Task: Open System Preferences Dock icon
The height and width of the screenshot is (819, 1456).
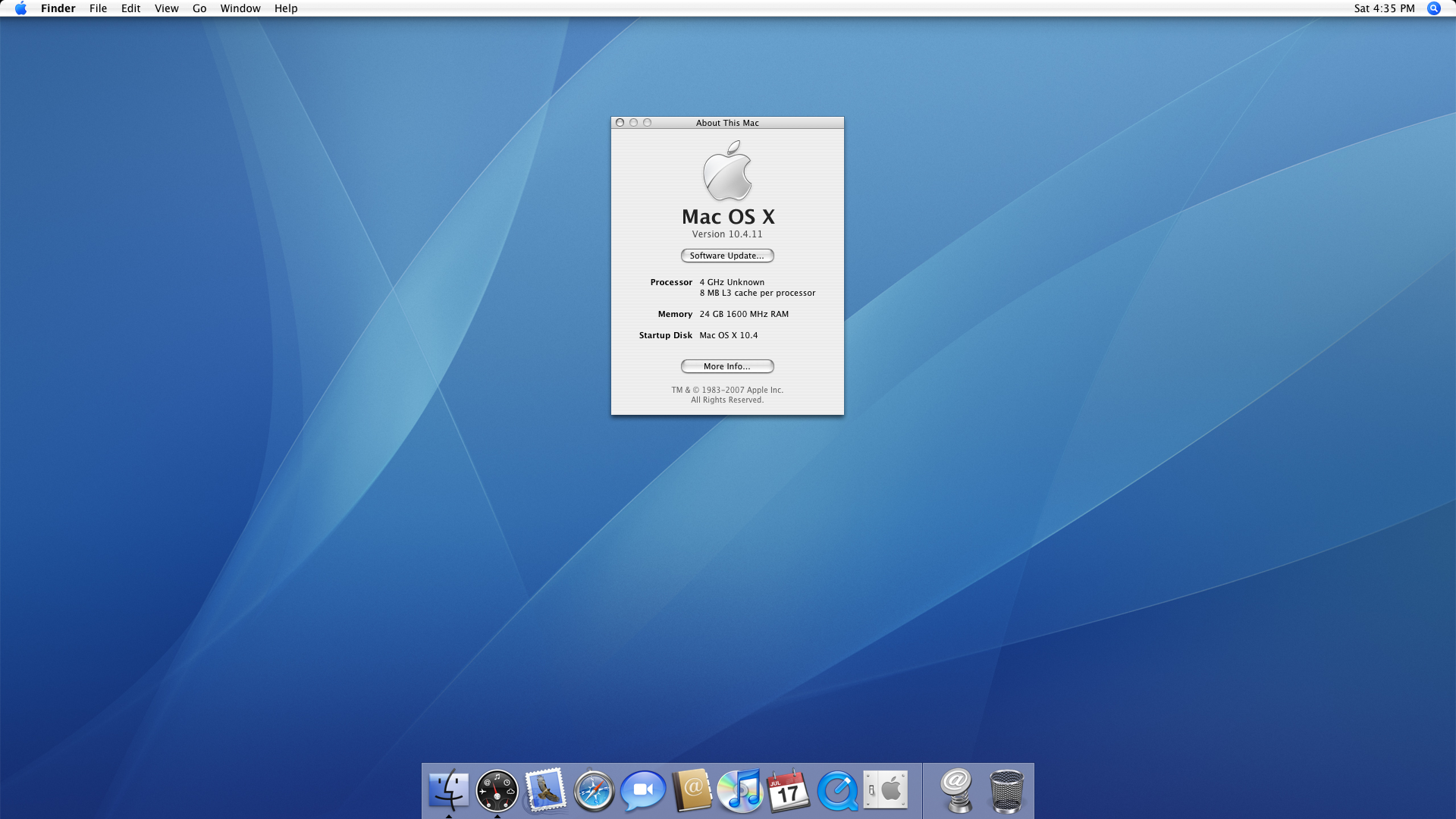Action: [886, 790]
